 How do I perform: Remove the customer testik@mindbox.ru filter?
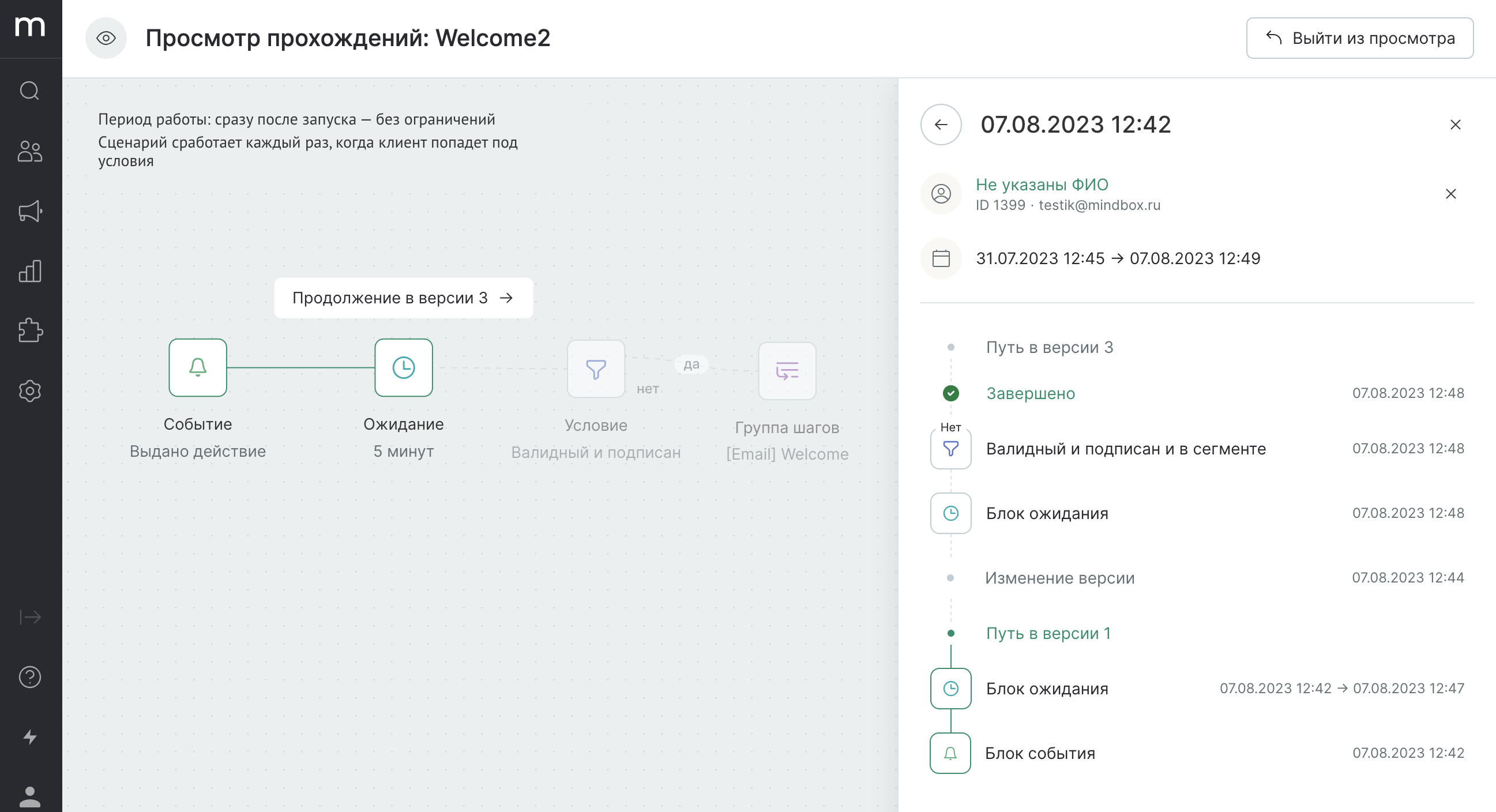pos(1450,194)
